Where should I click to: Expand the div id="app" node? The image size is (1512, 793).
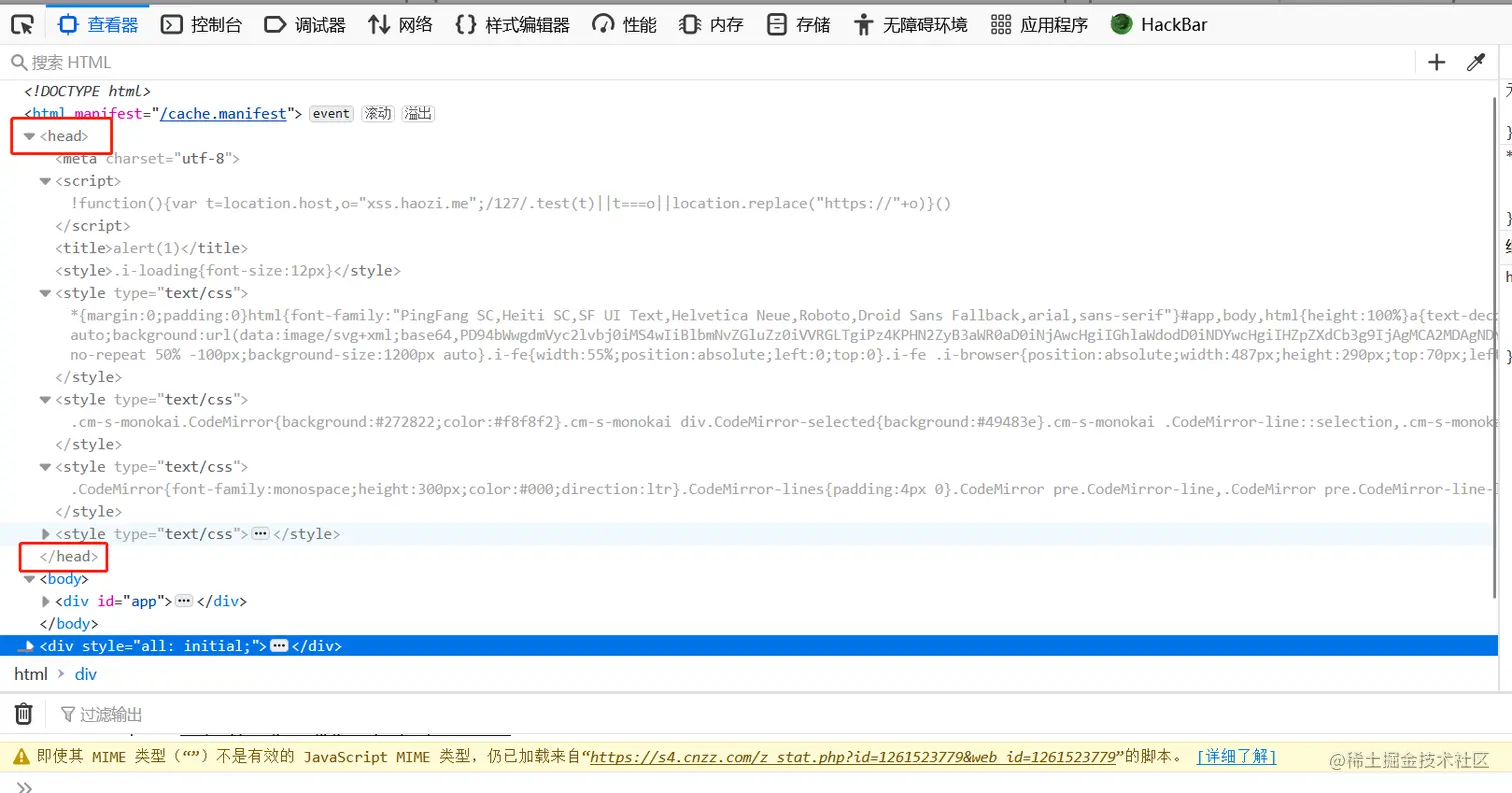coord(45,601)
